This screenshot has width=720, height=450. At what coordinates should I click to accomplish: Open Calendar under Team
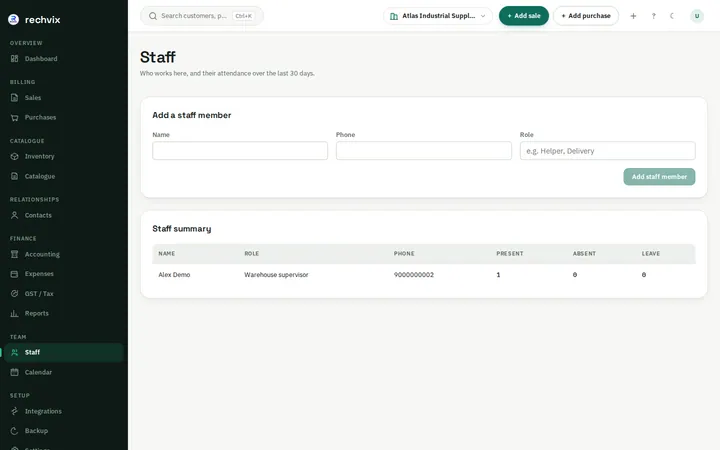point(63,372)
